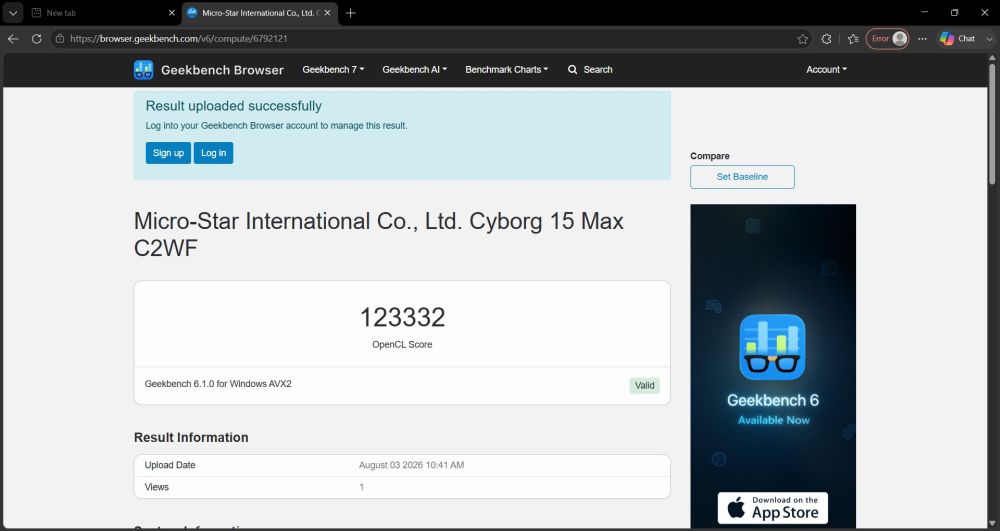Click the Cyborg 15 Max C2WF page title

(x=379, y=234)
